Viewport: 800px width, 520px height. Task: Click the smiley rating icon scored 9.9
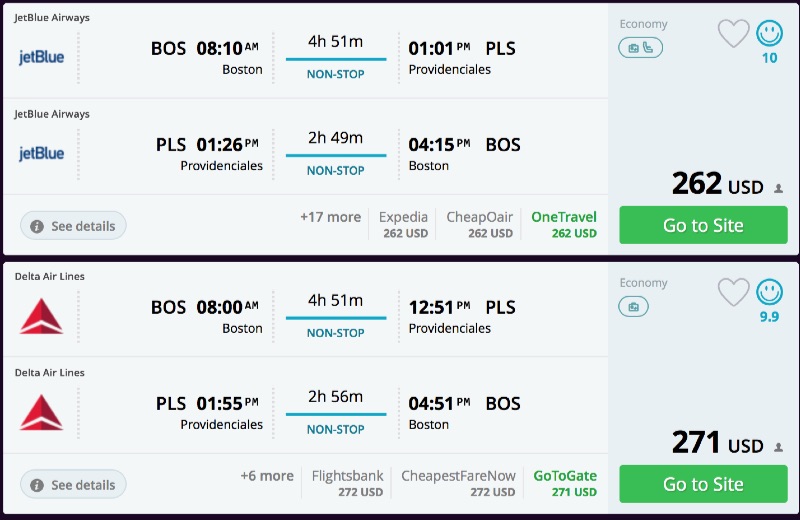pos(769,292)
